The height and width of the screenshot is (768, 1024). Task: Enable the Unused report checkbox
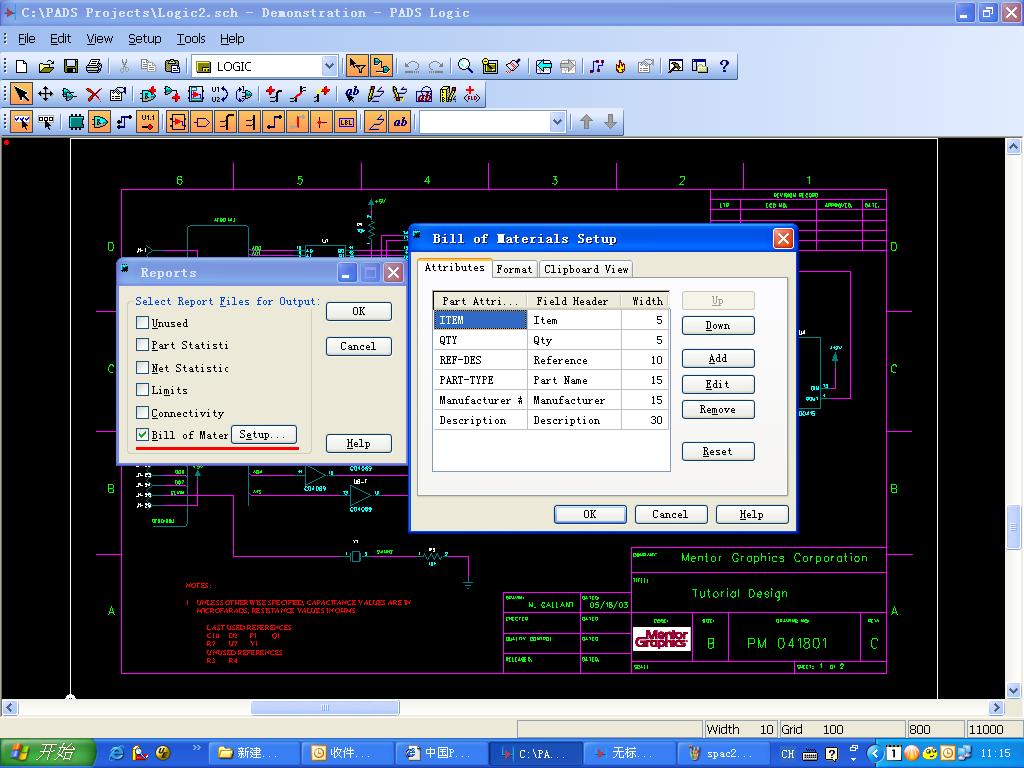(x=143, y=323)
